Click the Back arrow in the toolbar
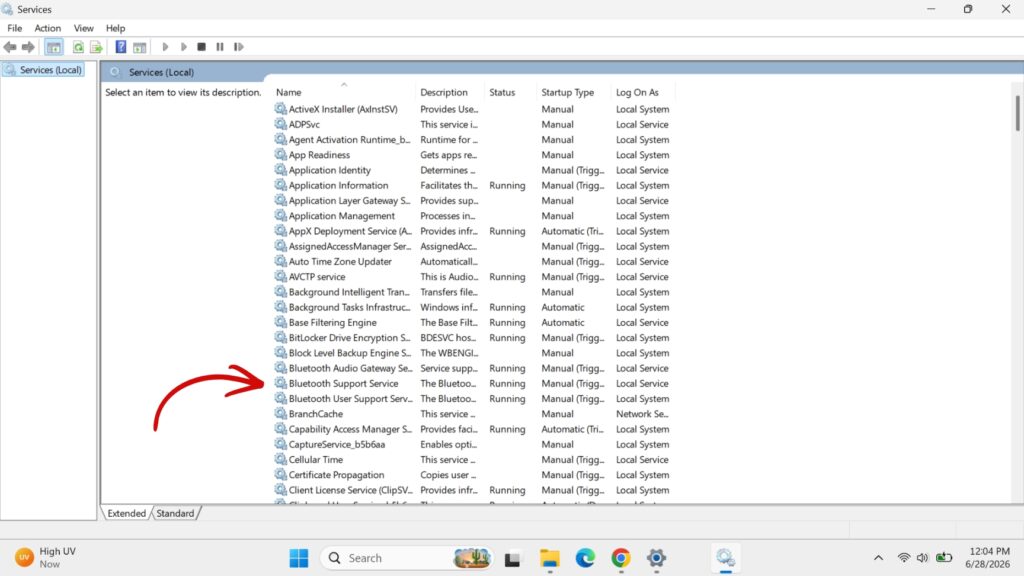The height and width of the screenshot is (576, 1024). (10, 47)
